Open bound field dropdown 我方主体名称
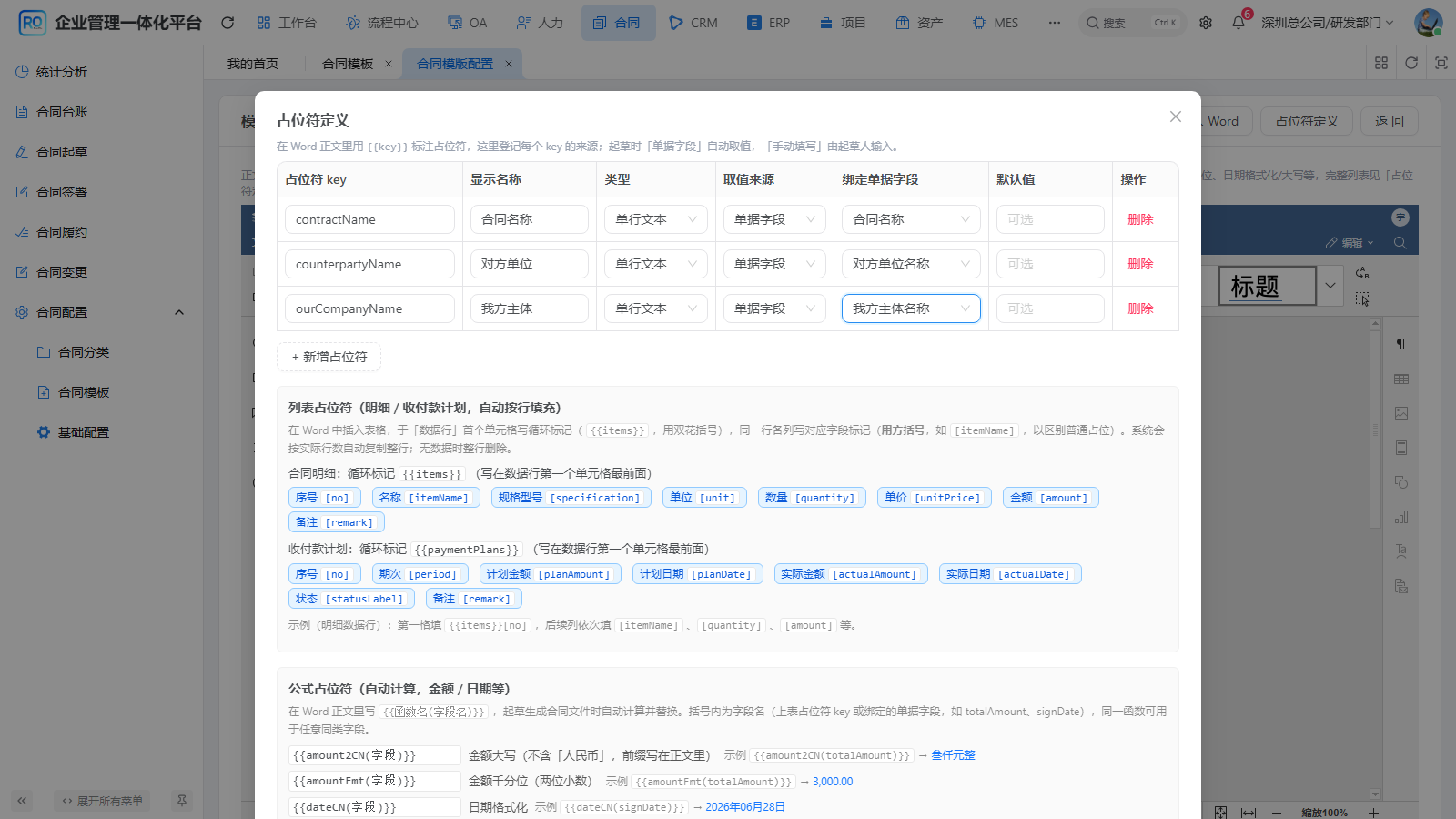The height and width of the screenshot is (819, 1456). coord(911,308)
